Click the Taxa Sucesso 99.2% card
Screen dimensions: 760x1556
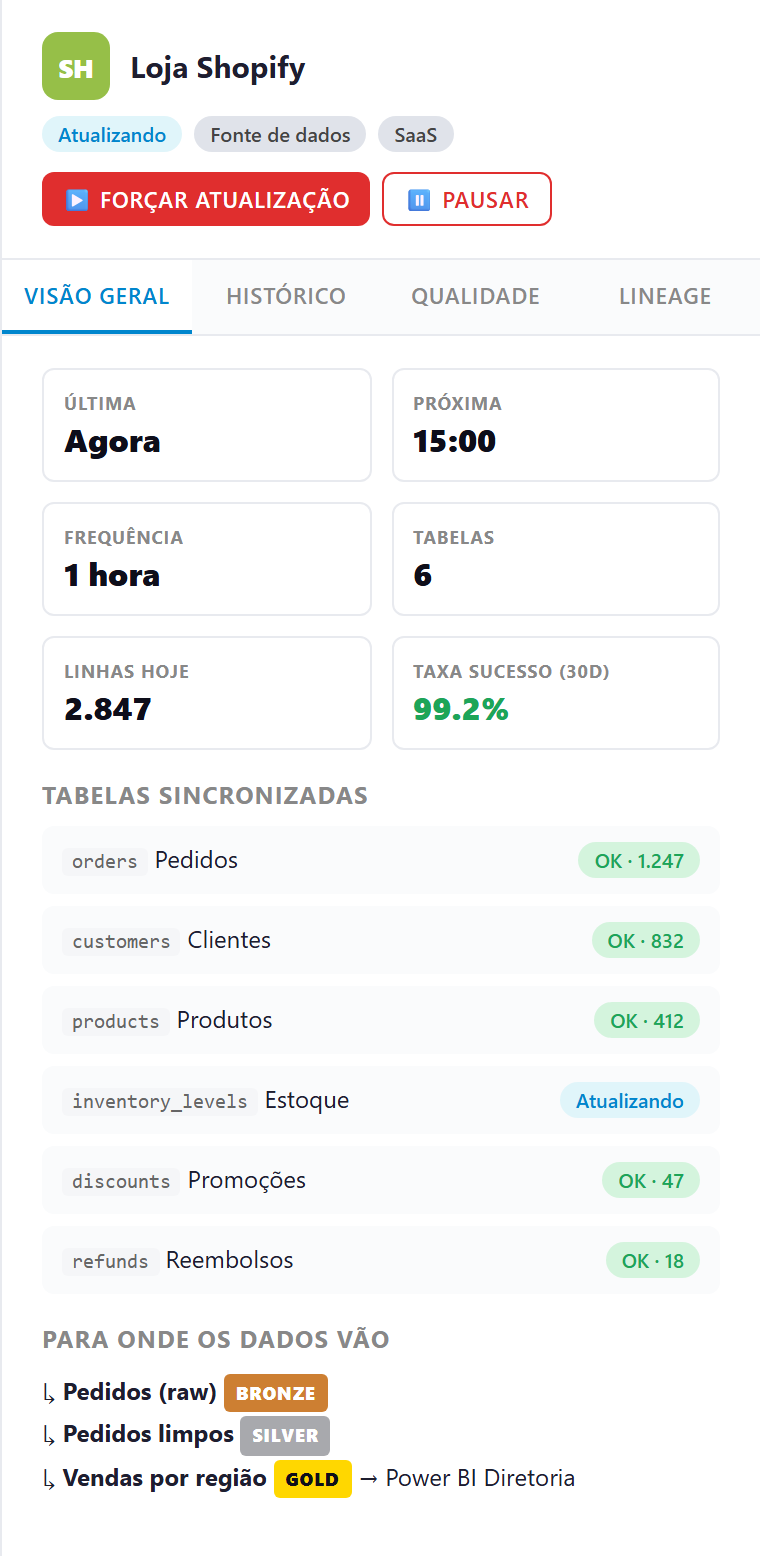(556, 693)
